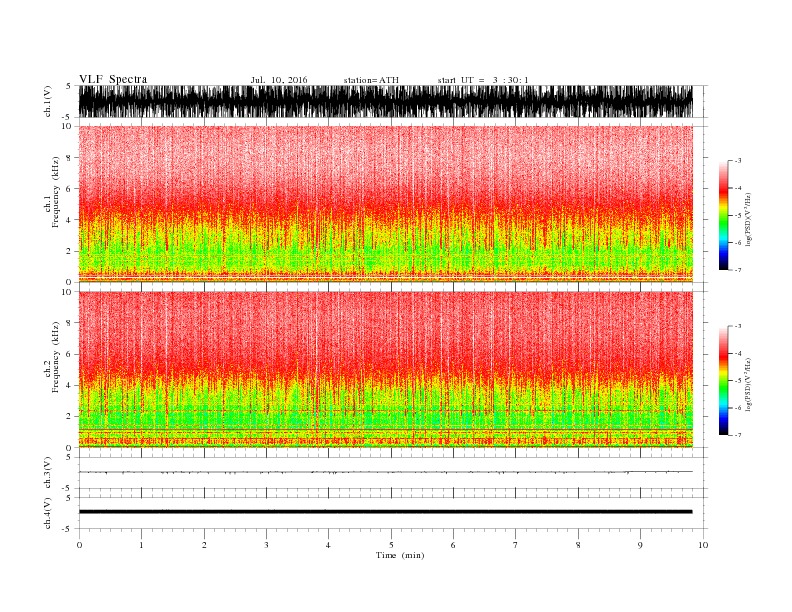Click the ch.3 thin waveform trace
The width and height of the screenshot is (792, 612).
pyautogui.click(x=385, y=472)
